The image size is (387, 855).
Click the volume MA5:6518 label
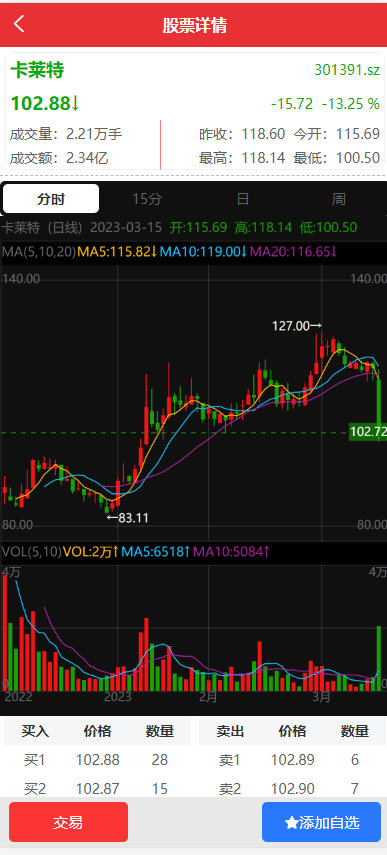[155, 552]
